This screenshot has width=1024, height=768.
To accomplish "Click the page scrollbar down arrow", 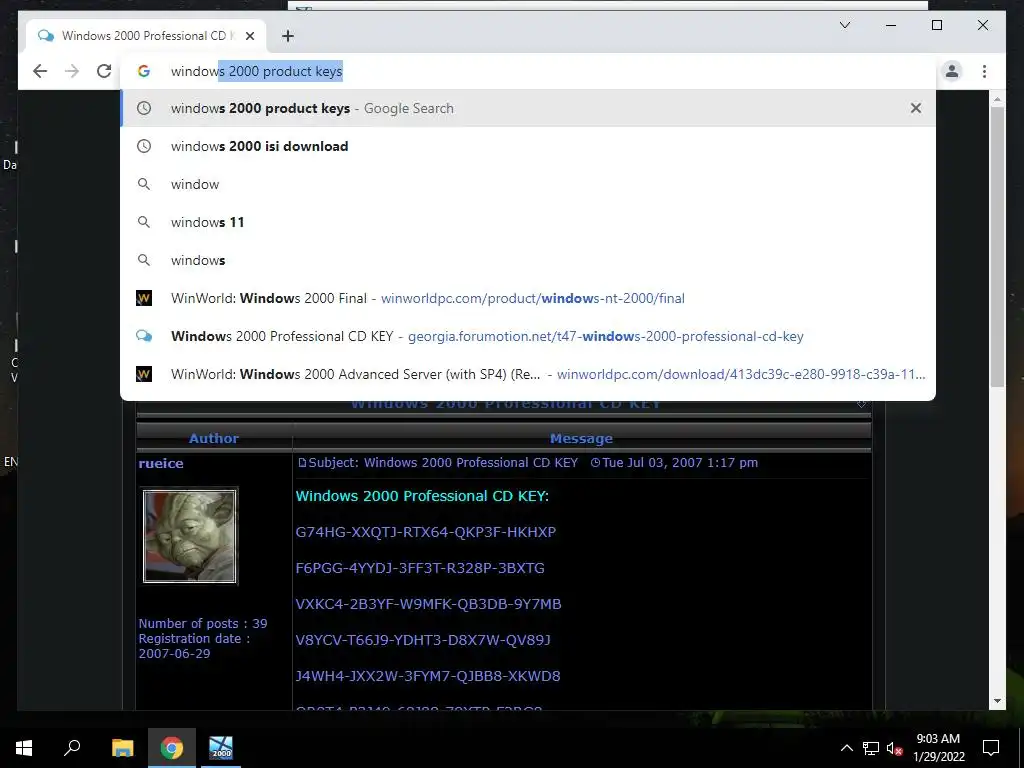I will coord(997,701).
